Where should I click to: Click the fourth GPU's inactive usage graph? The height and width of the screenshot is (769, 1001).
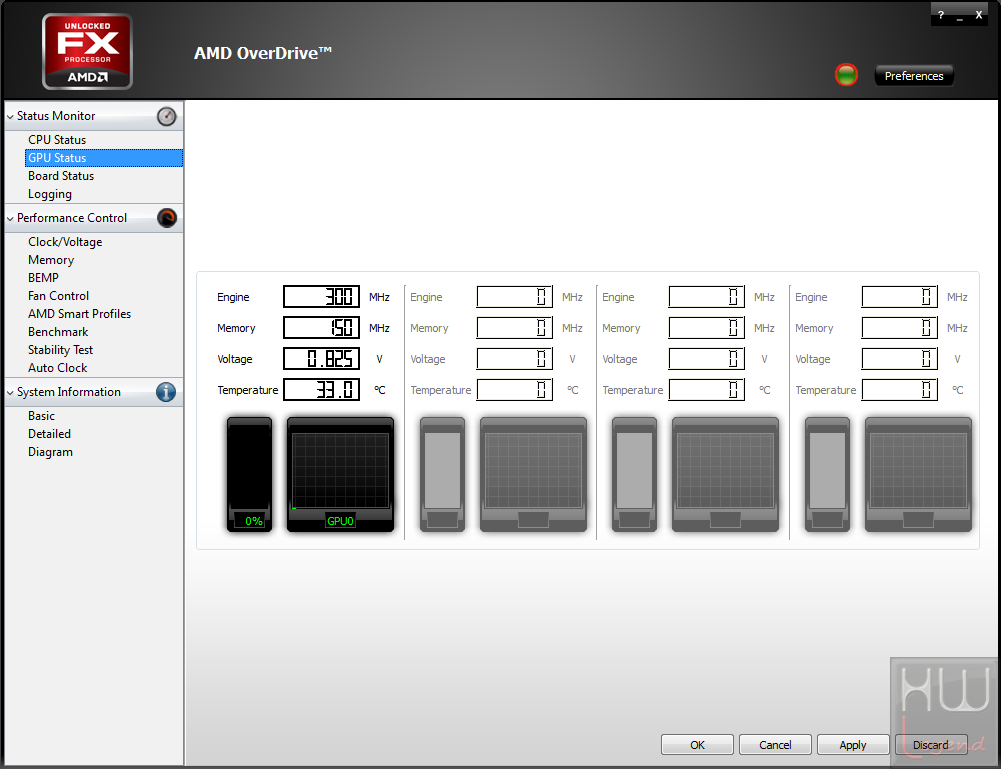(918, 474)
